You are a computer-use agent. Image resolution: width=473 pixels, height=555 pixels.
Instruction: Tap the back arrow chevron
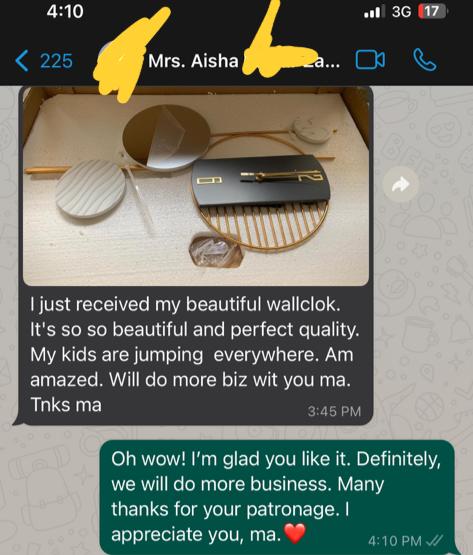22,61
